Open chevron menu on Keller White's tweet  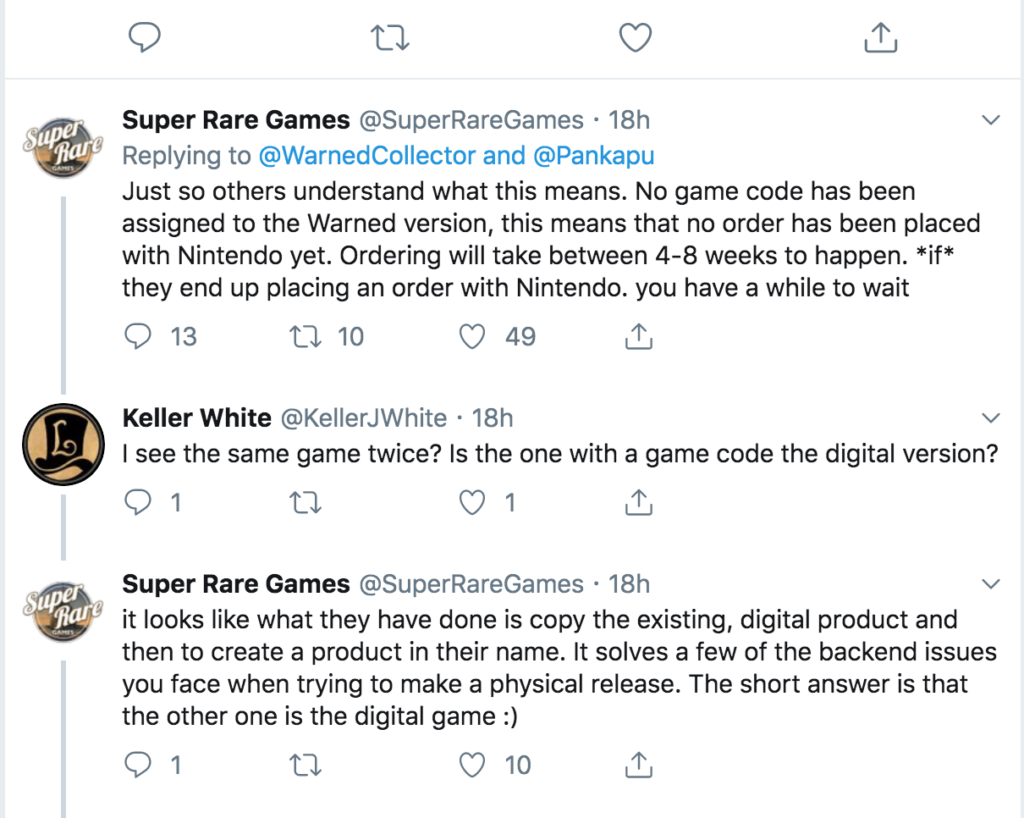pyautogui.click(x=991, y=417)
